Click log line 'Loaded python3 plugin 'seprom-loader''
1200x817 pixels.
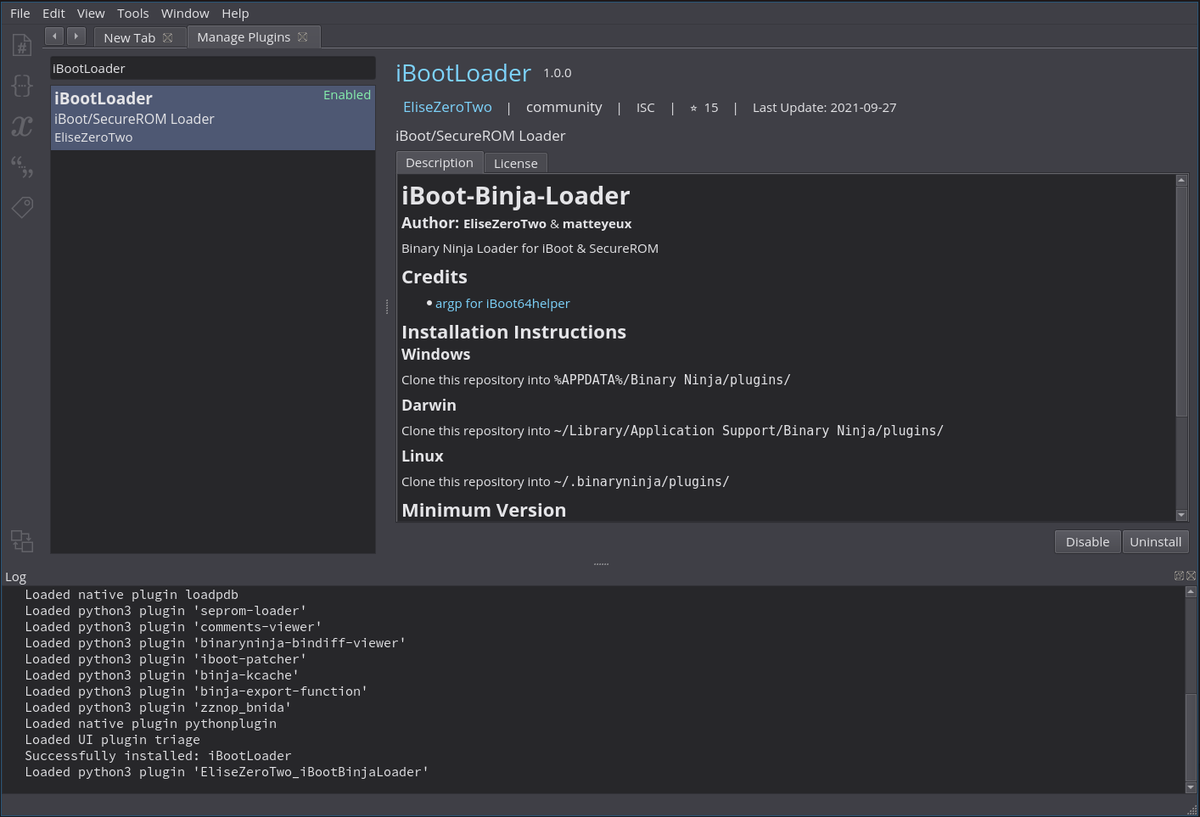(x=166, y=611)
